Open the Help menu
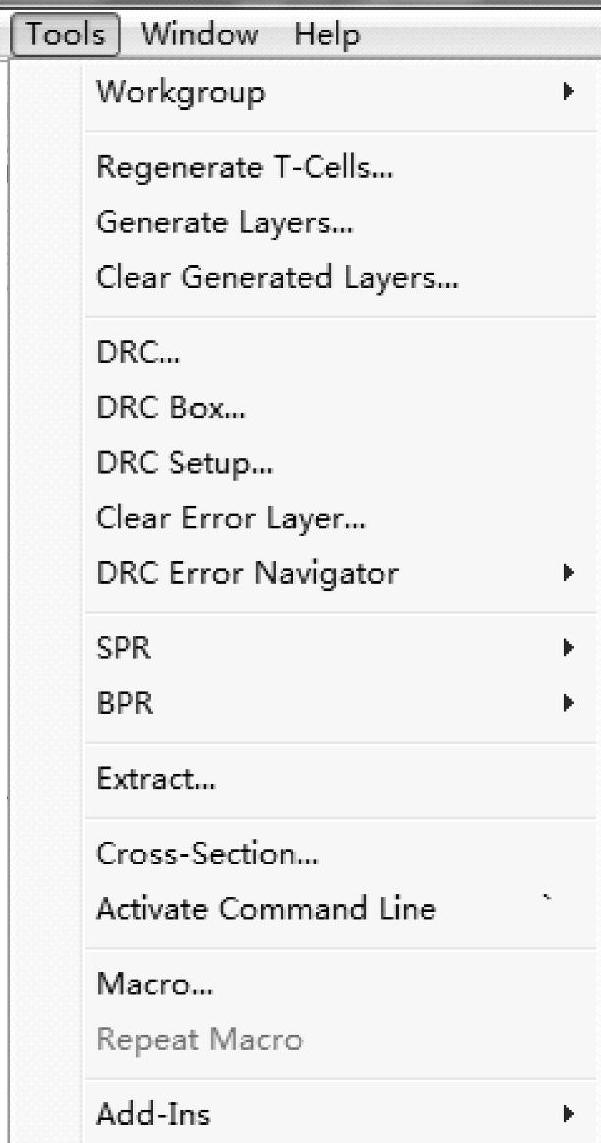 coord(327,36)
